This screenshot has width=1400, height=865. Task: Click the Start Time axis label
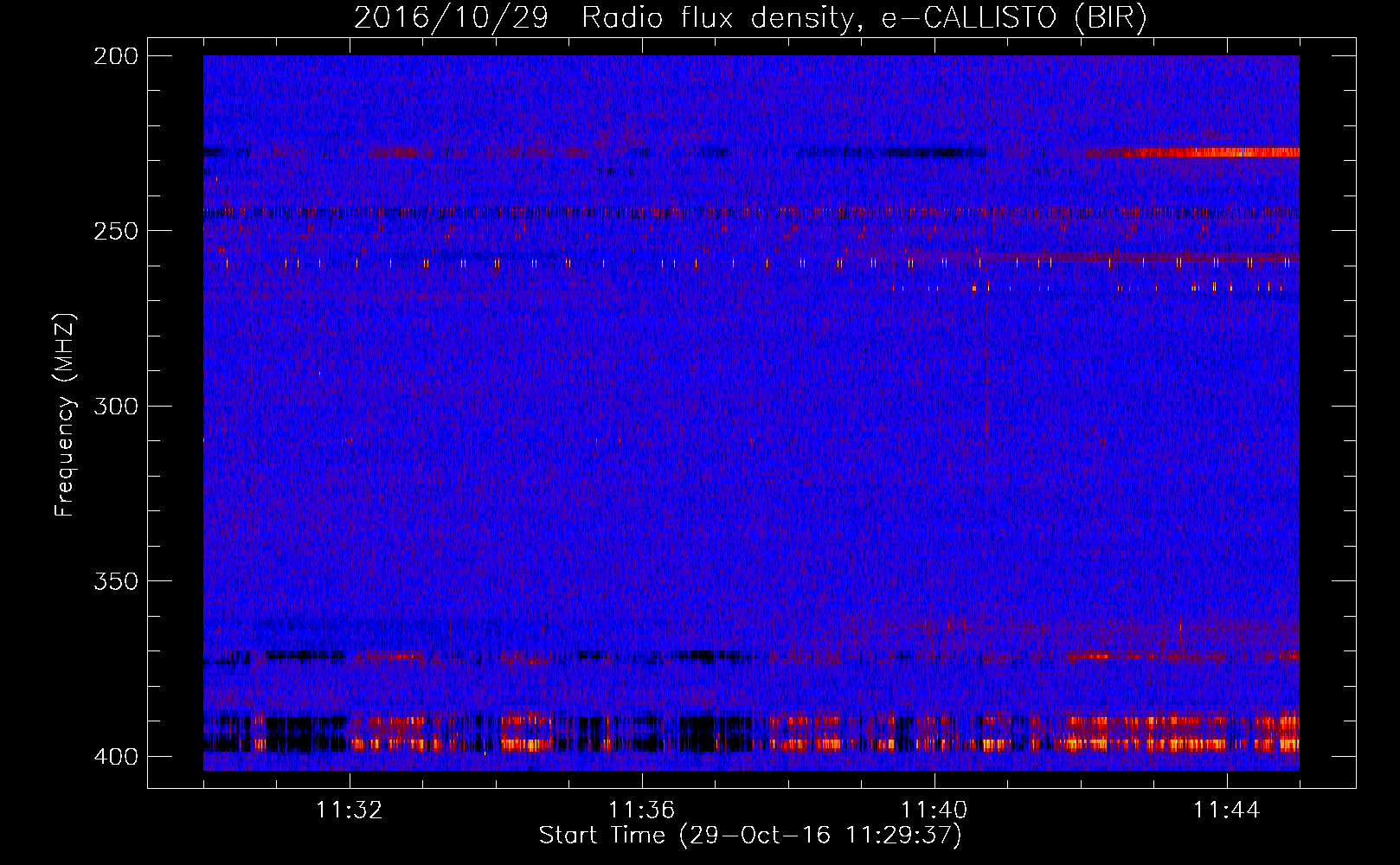click(750, 836)
